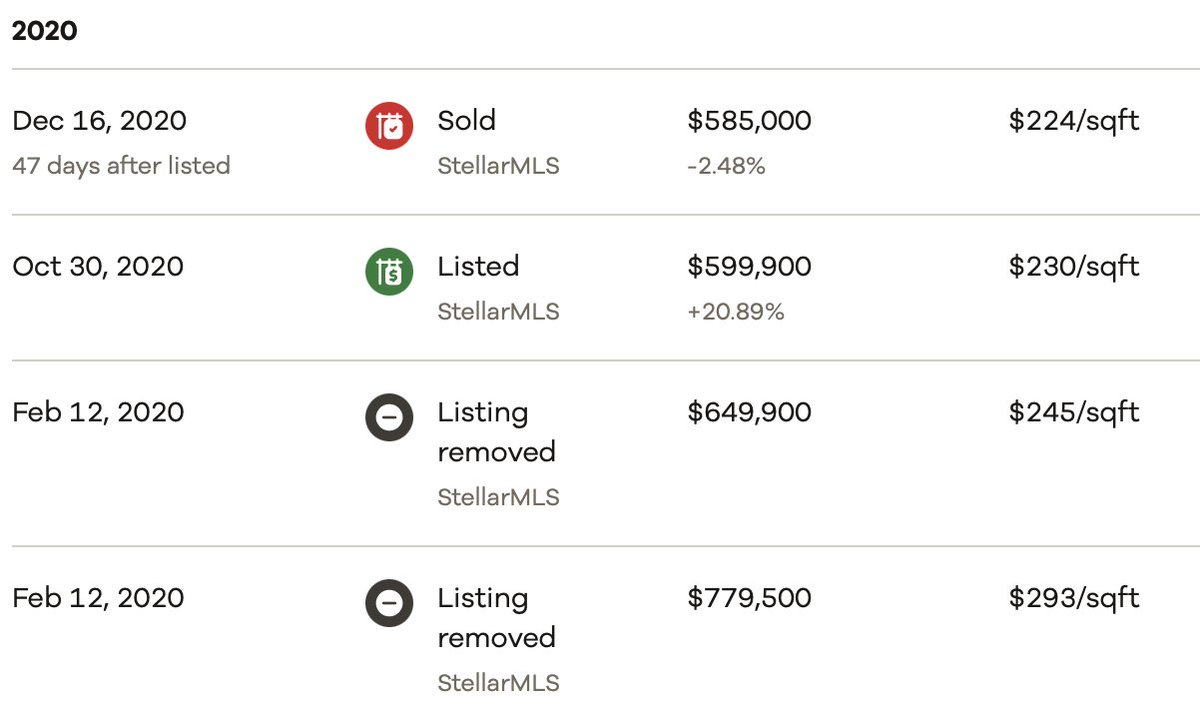Click the listing removed icon for $649,900
Screen dimensions: 1200x707
(x=389, y=418)
